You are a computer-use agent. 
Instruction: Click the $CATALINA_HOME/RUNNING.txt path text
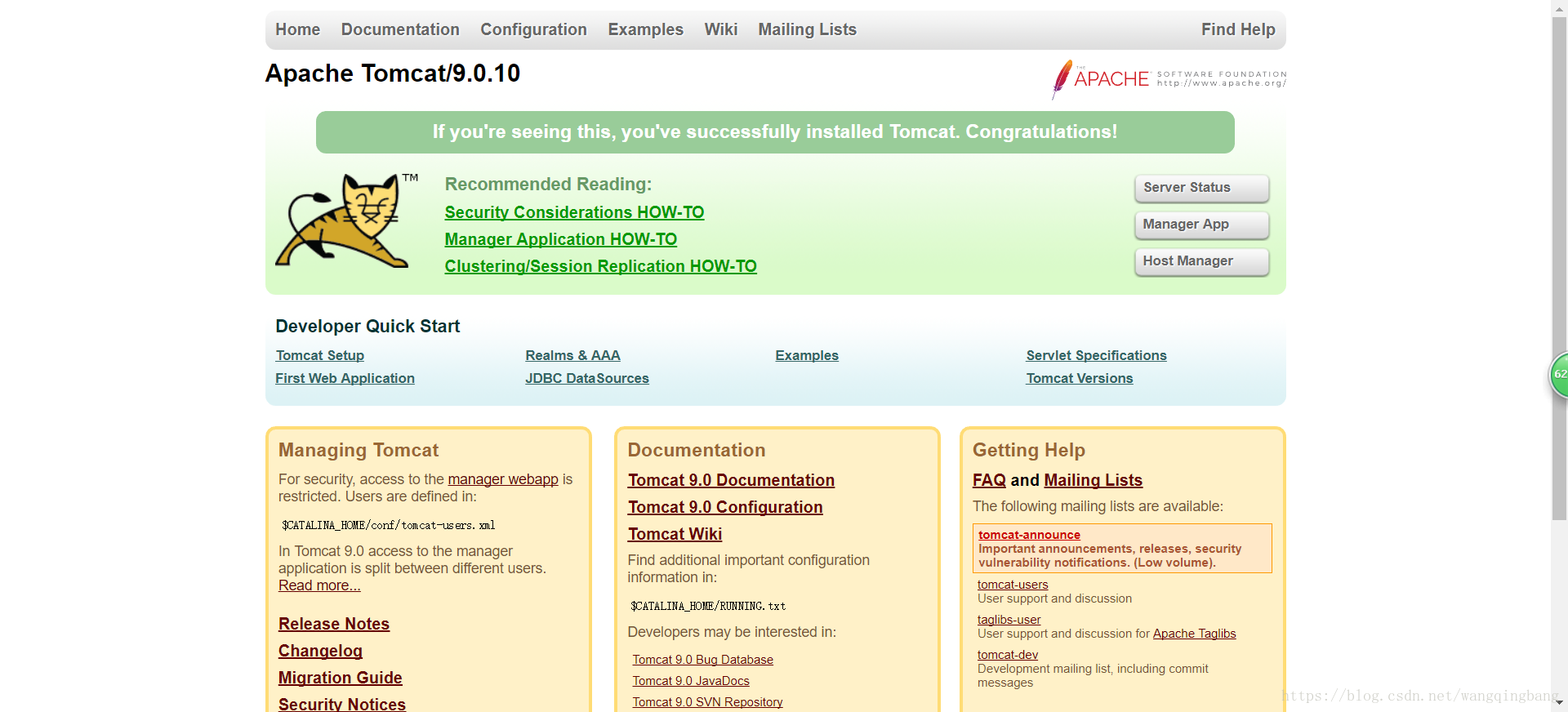coord(708,606)
